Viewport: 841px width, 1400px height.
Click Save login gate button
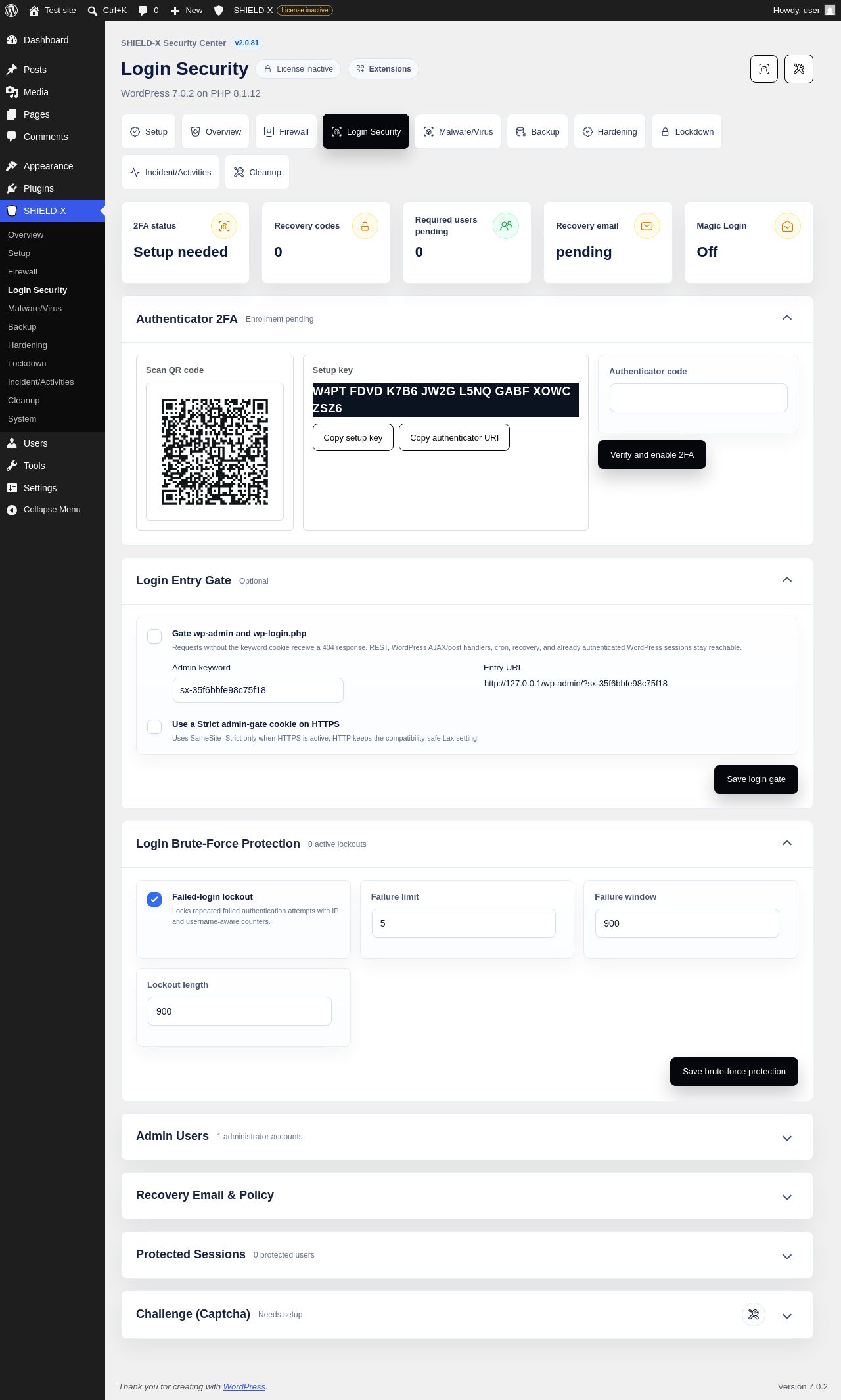(756, 779)
